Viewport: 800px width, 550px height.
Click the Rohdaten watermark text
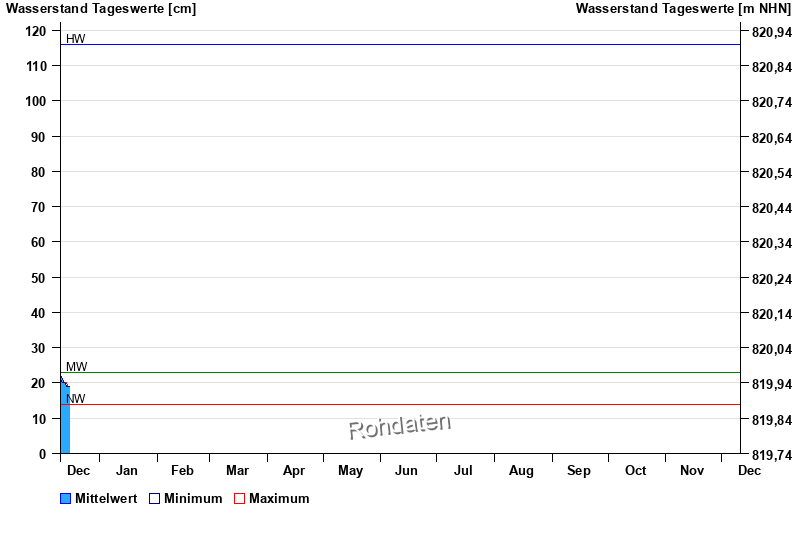point(399,426)
